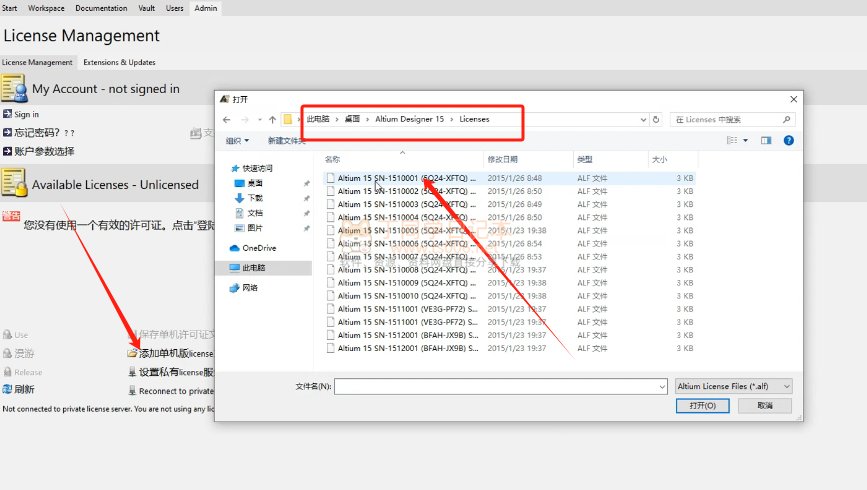Click the up-one-level arrow in the file dialog
The image size is (867, 490).
pos(269,119)
